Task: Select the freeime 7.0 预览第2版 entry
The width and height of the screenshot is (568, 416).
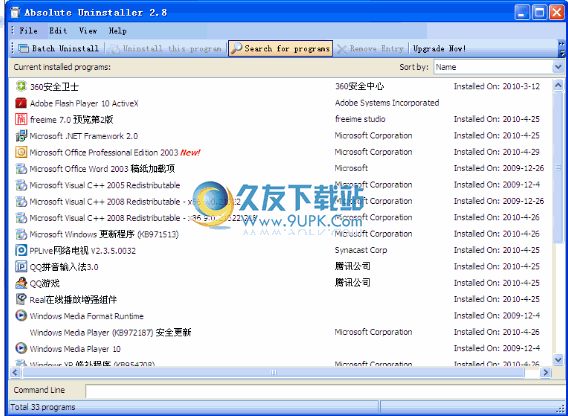Action: pyautogui.click(x=281, y=119)
